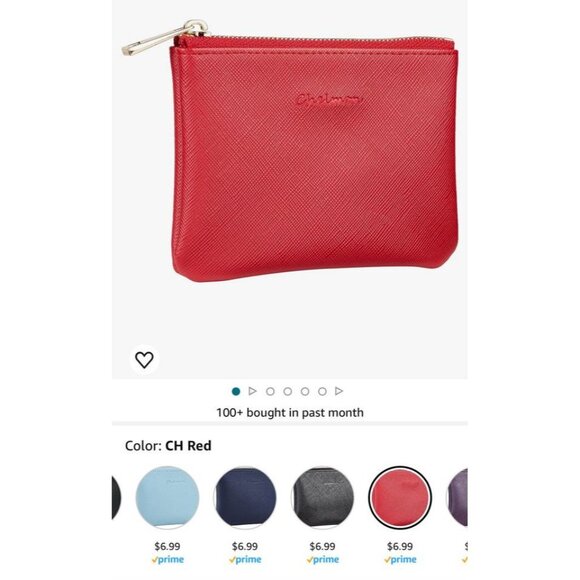This screenshot has height=580, width=580.
Task: Select the first filled image indicator dot
Action: point(236,391)
